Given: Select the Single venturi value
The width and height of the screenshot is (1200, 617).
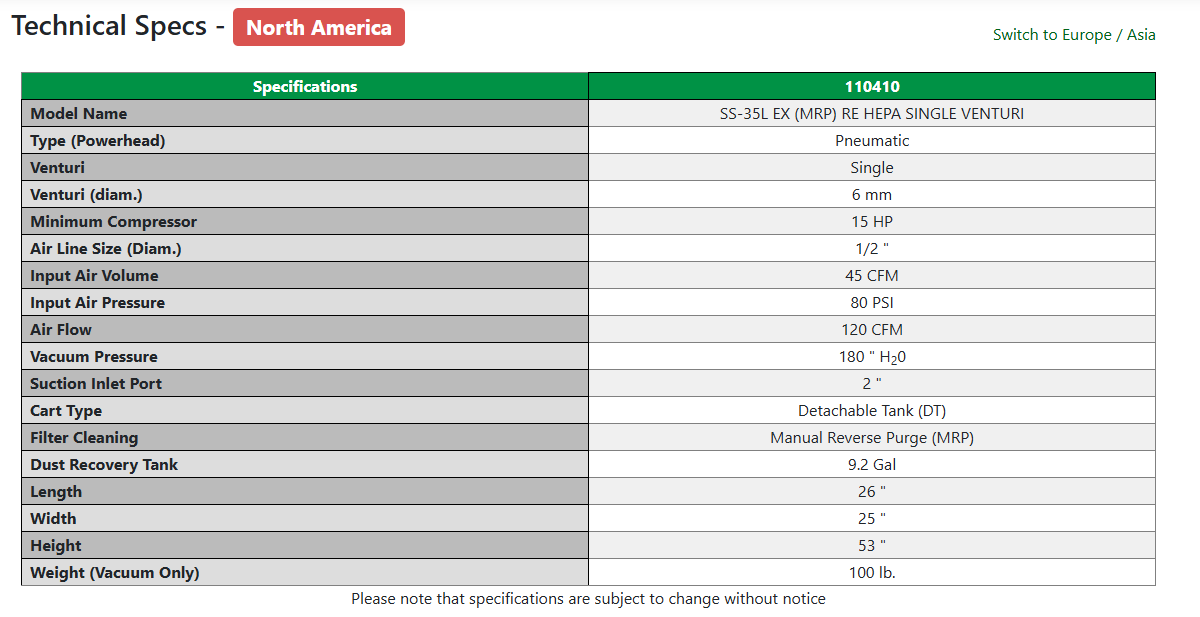Looking at the screenshot, I should [872, 168].
